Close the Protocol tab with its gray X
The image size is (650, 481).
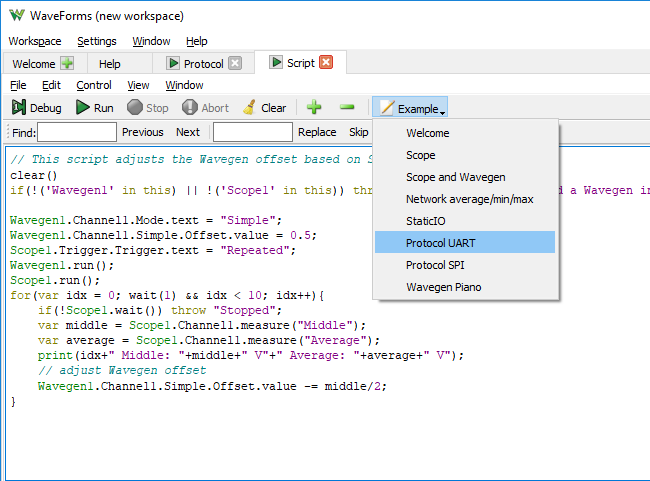pos(235,63)
